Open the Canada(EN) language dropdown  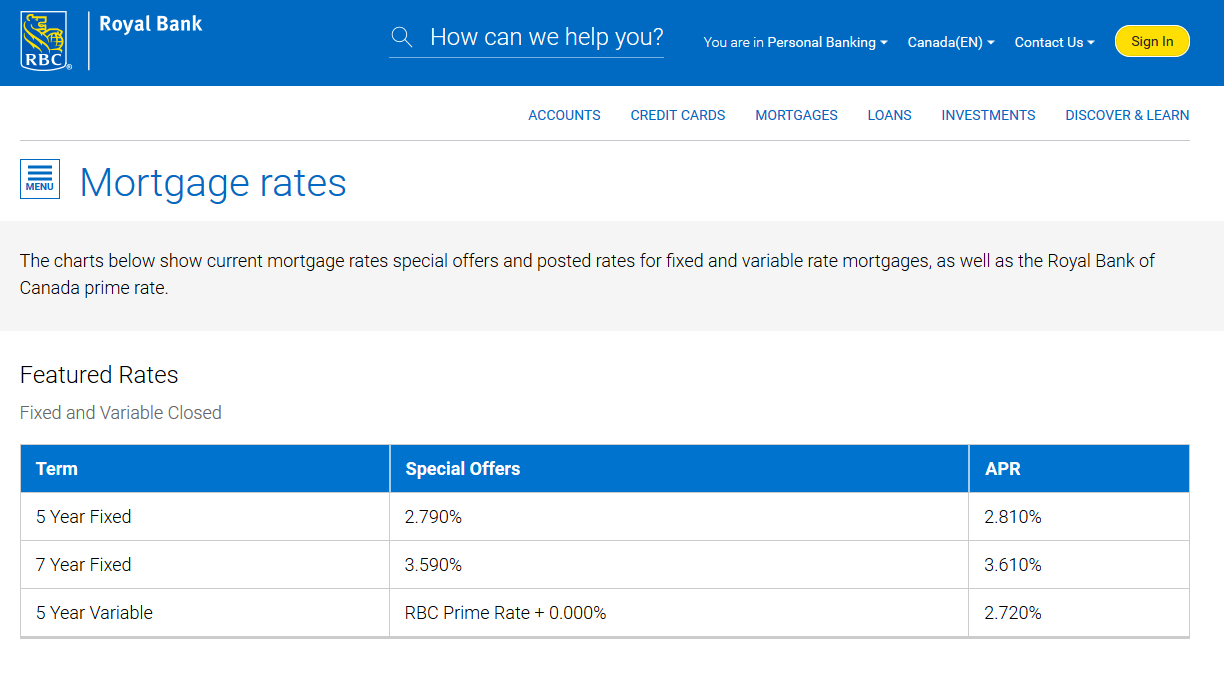951,42
